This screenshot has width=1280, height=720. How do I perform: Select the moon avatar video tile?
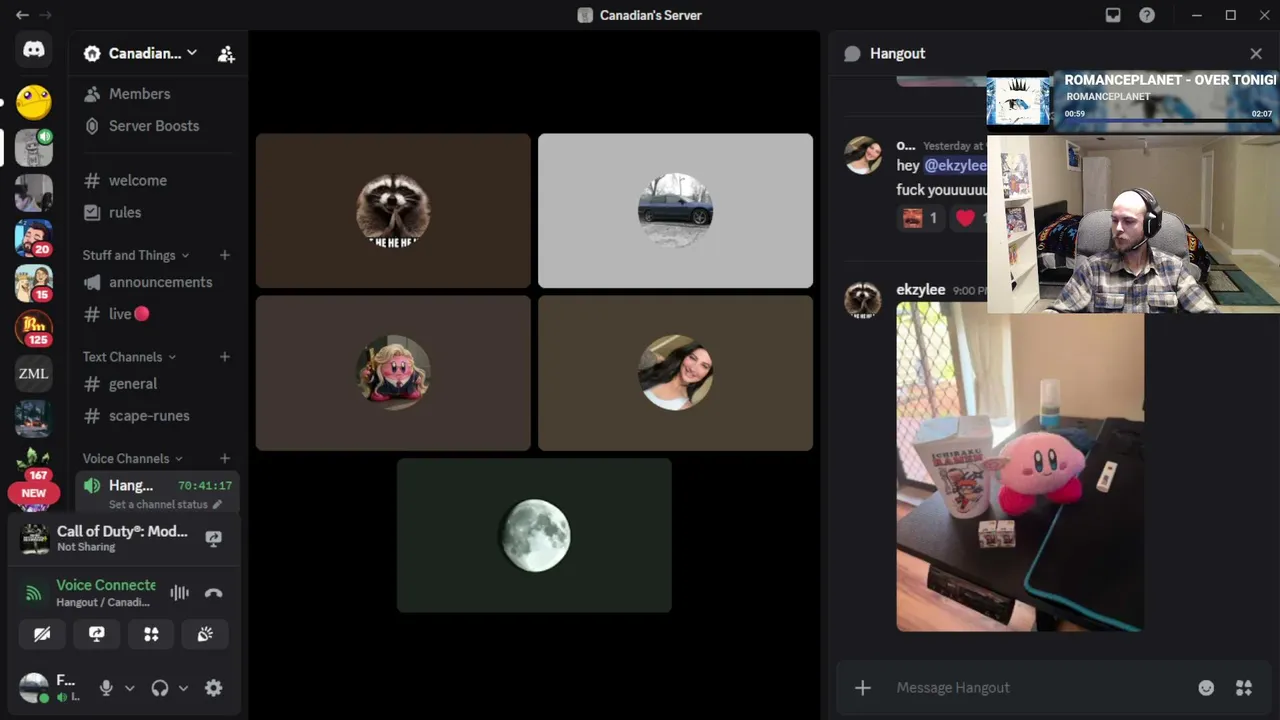point(534,535)
